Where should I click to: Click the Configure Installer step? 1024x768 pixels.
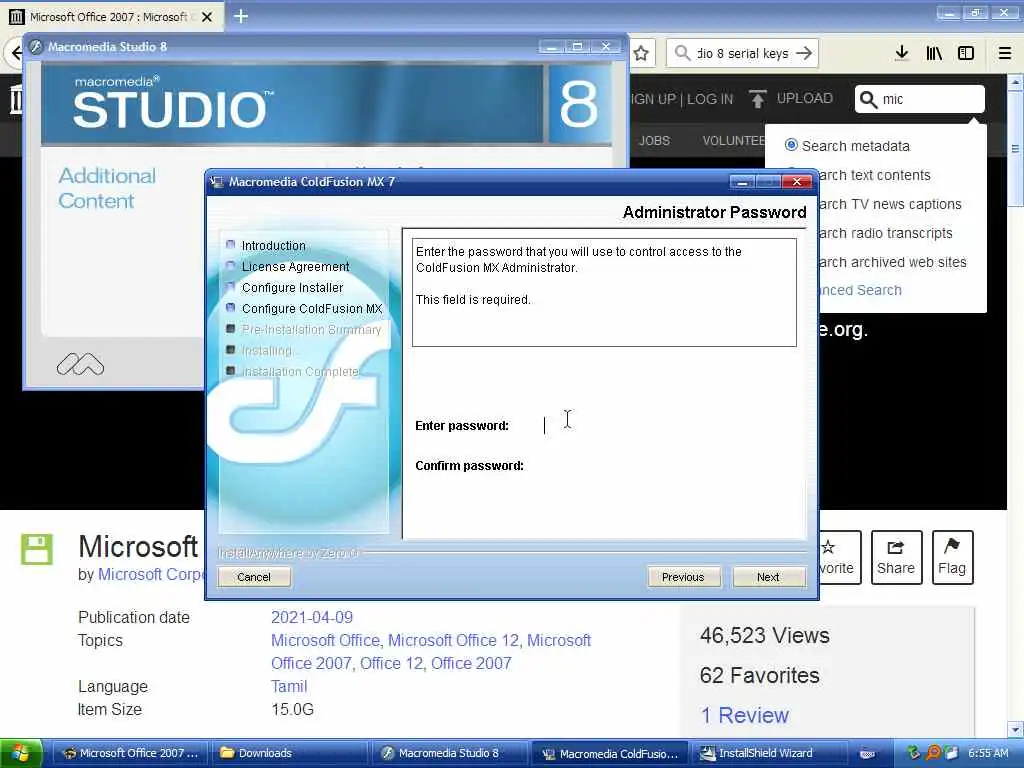coord(292,287)
